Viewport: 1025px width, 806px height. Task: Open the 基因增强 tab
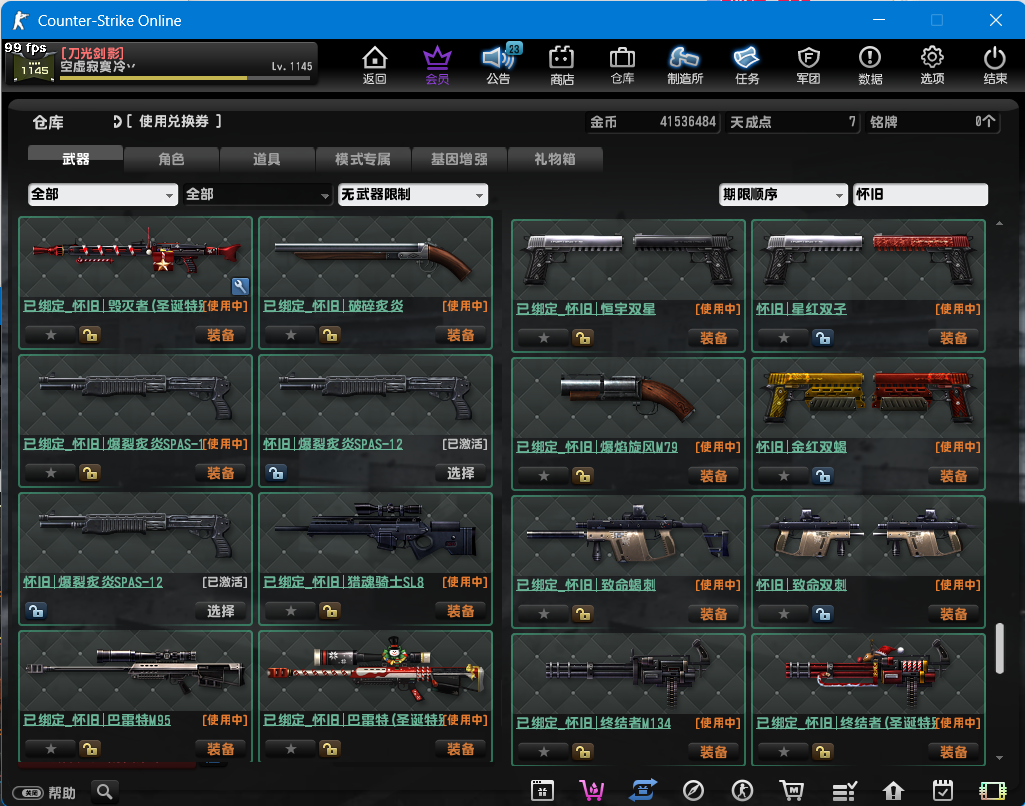point(459,159)
